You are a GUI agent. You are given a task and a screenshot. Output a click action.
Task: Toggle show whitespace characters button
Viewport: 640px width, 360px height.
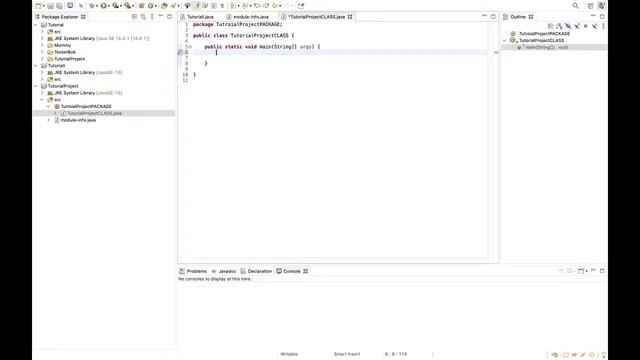pyautogui.click(x=222, y=6)
